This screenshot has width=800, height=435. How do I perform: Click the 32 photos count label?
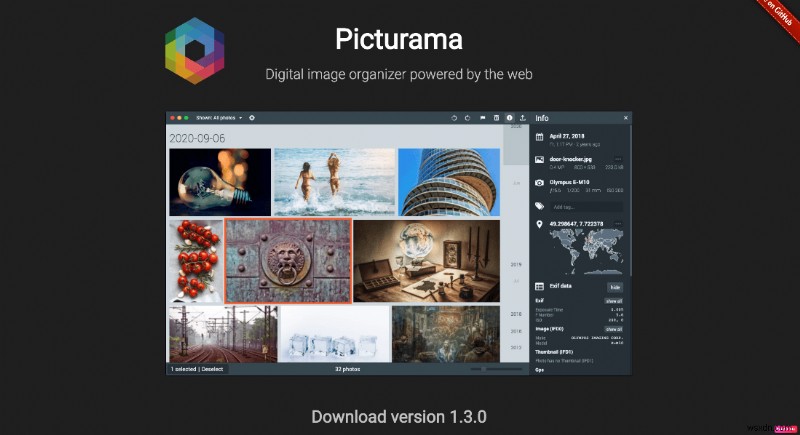[347, 369]
